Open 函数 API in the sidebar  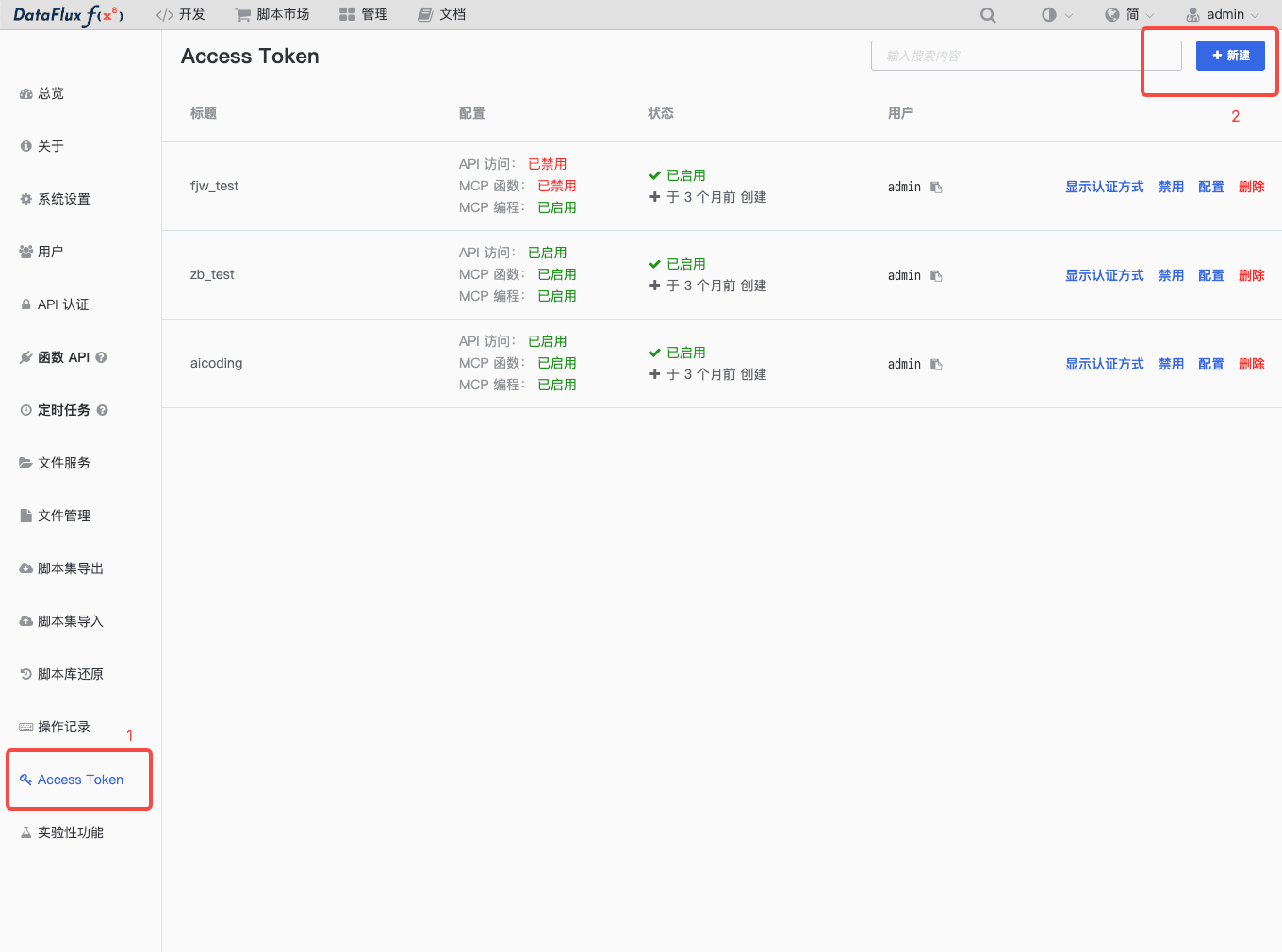tap(55, 357)
